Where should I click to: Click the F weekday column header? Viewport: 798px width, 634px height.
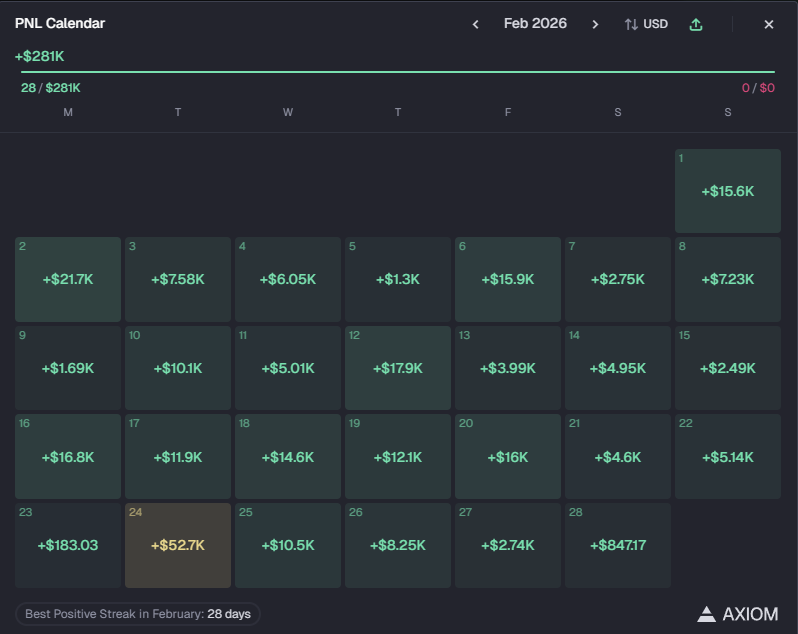pyautogui.click(x=507, y=112)
